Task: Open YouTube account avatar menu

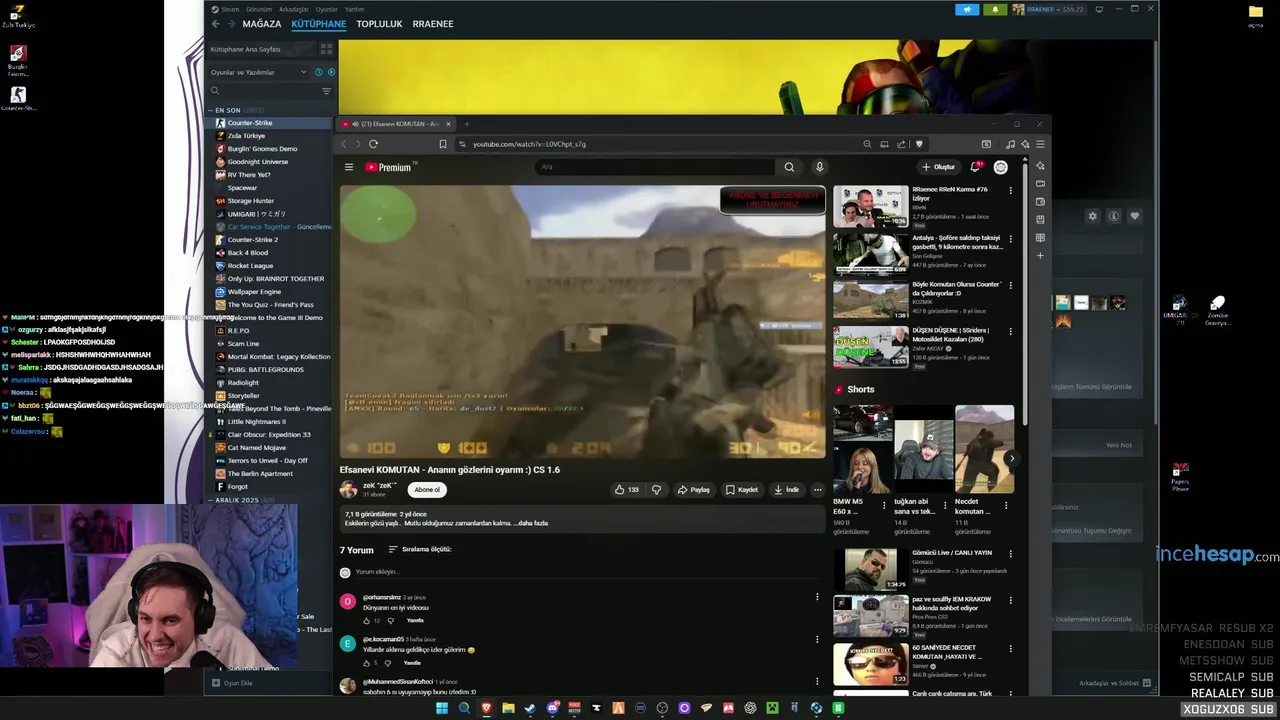Action: [x=1000, y=167]
